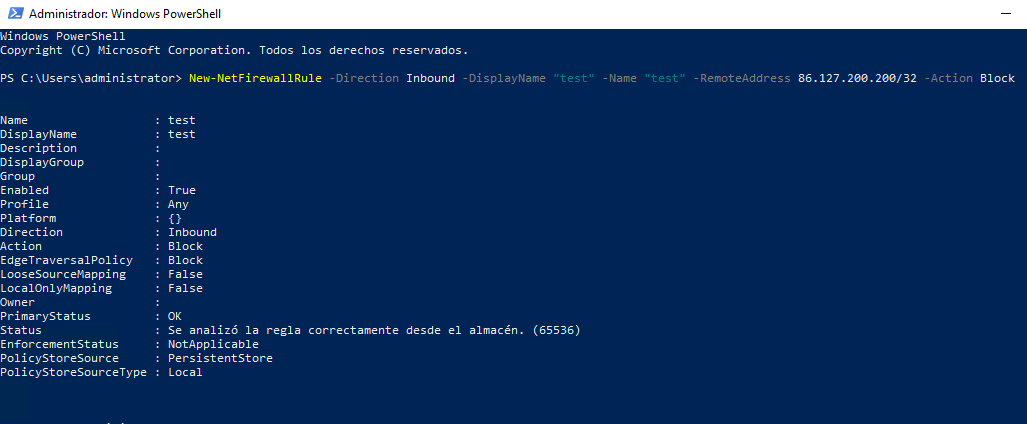Click the EdgeTraversalPolicy property label

pyautogui.click(x=66, y=260)
